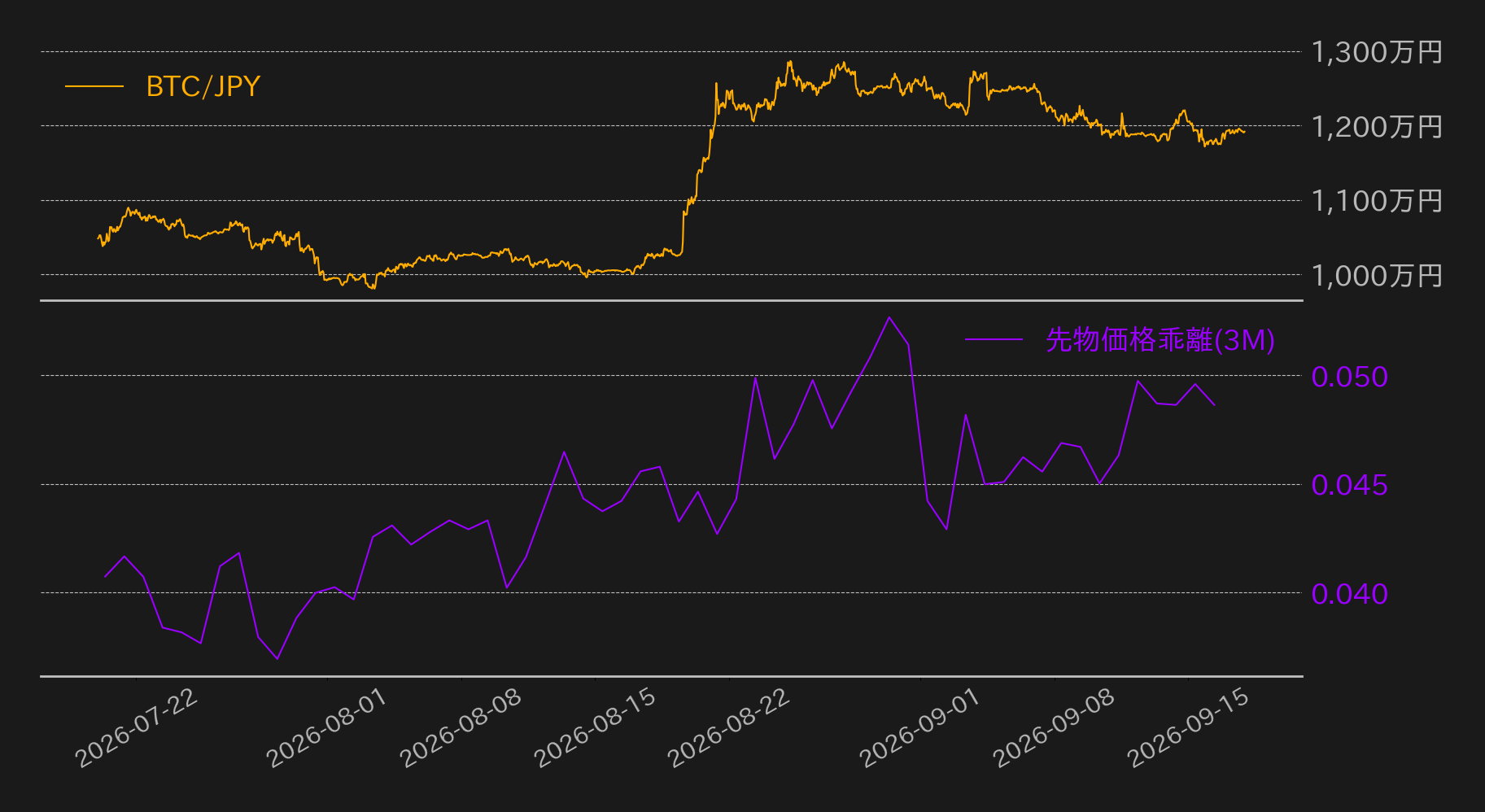Viewport: 1485px width, 812px height.
Task: Select the 1,200万円 axis label
Action: (x=1377, y=126)
